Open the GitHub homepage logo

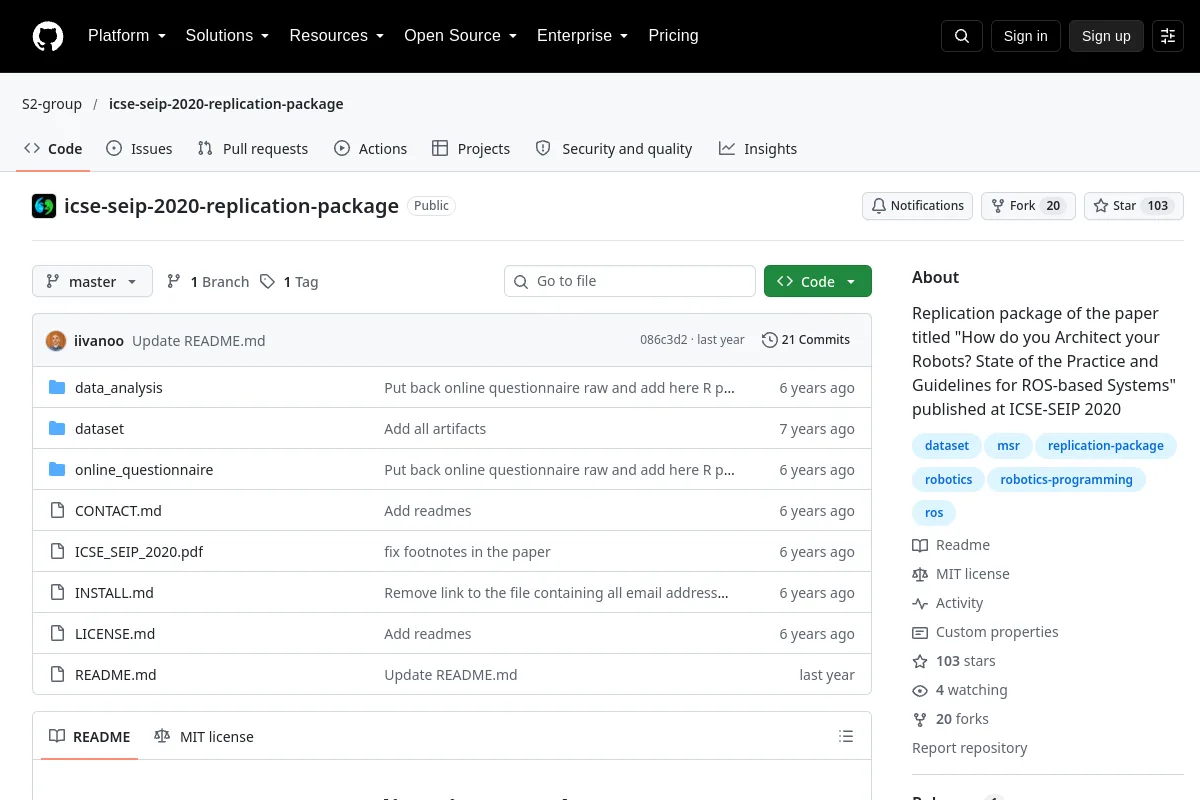click(x=48, y=36)
